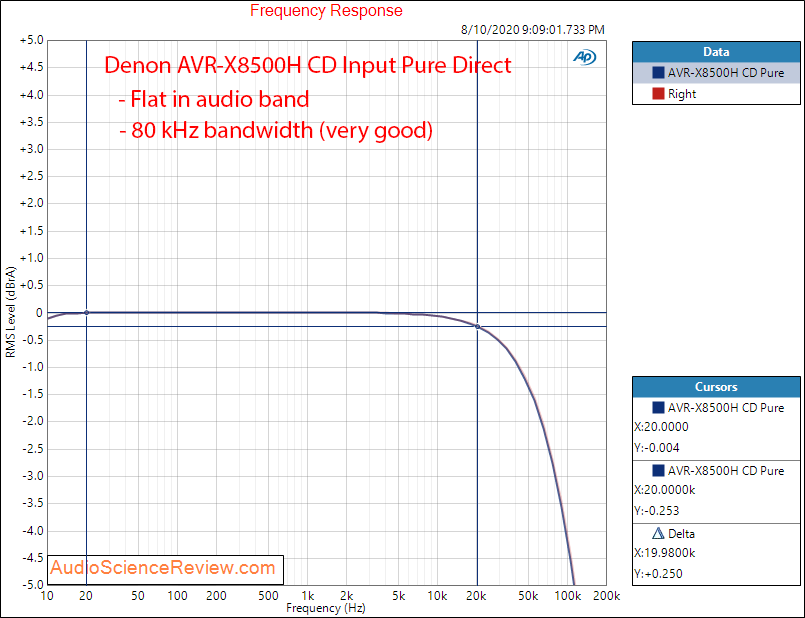Click the 100 tick label on the frequency axis
805x618 pixels.
click(177, 596)
